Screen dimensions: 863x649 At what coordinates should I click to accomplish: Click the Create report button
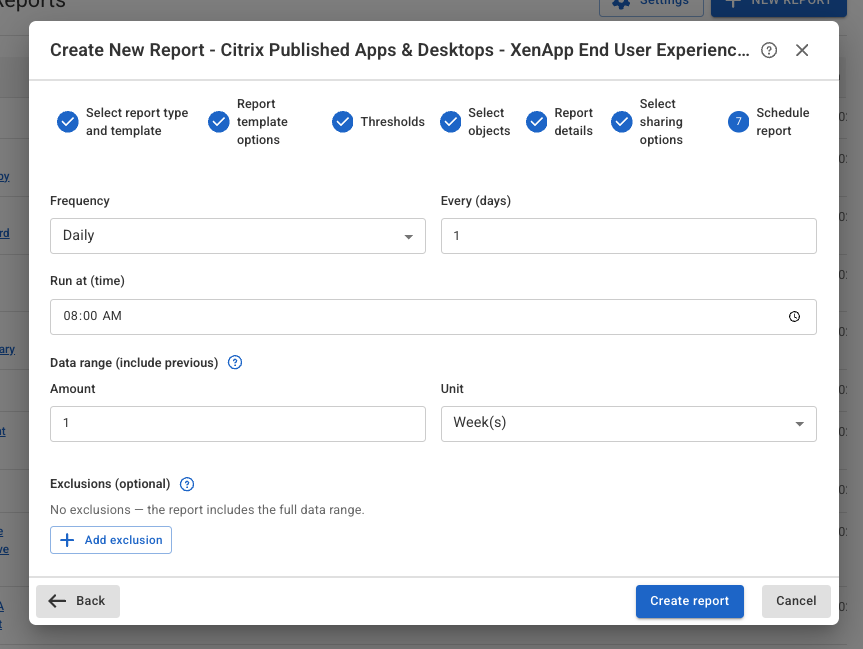point(690,601)
